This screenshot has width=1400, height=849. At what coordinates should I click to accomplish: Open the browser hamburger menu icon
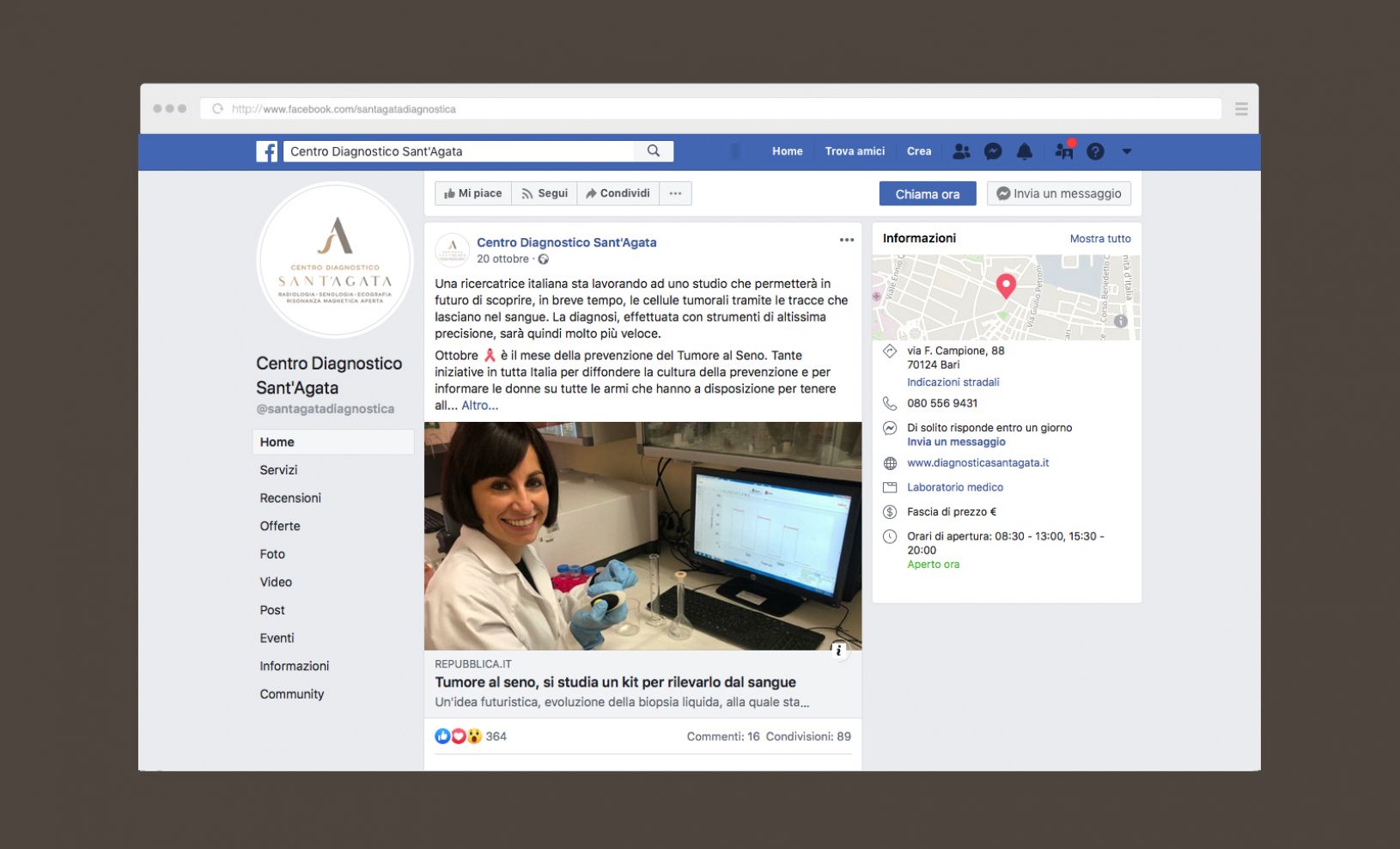pyautogui.click(x=1241, y=109)
